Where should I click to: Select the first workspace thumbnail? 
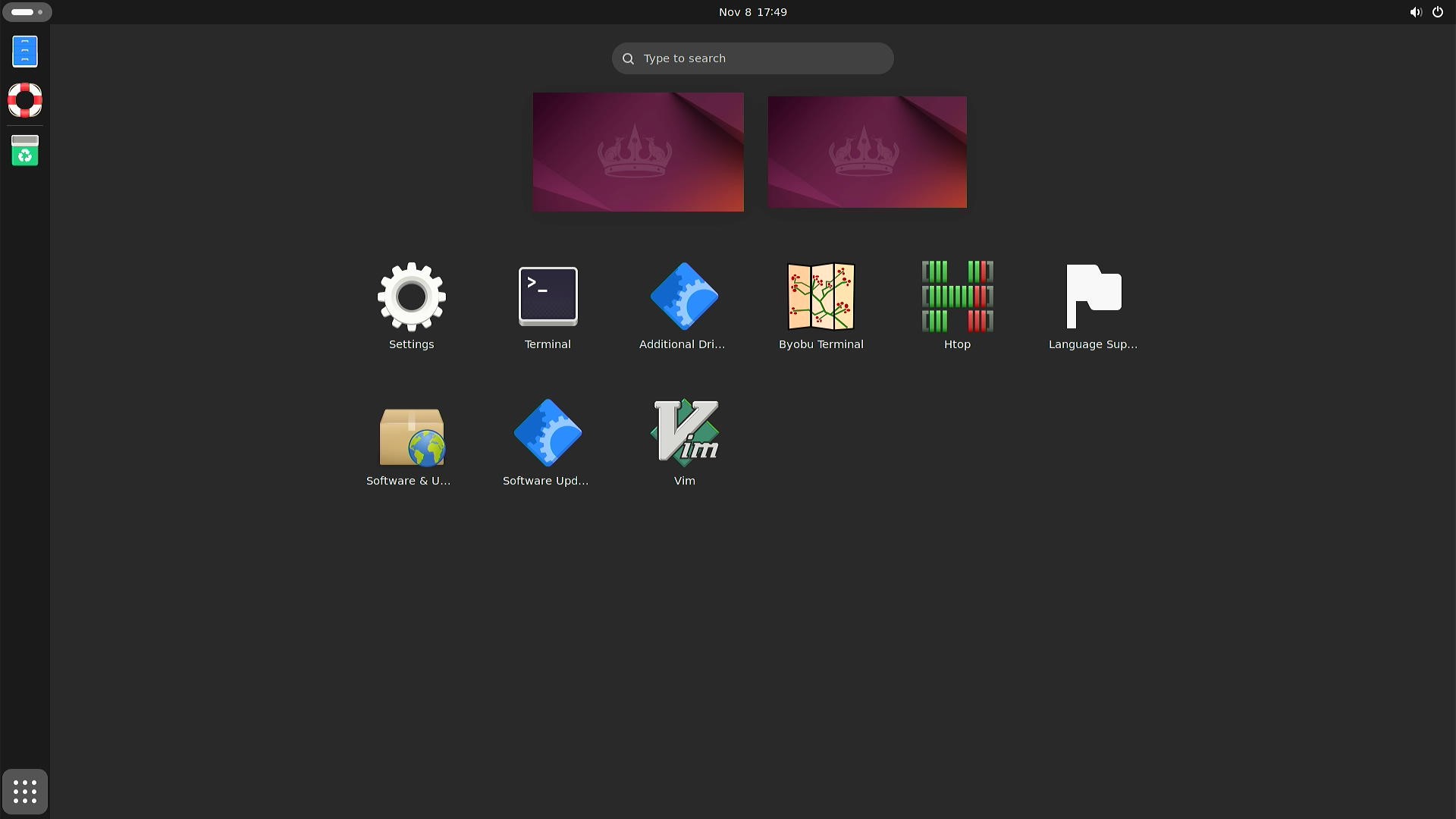click(x=638, y=152)
